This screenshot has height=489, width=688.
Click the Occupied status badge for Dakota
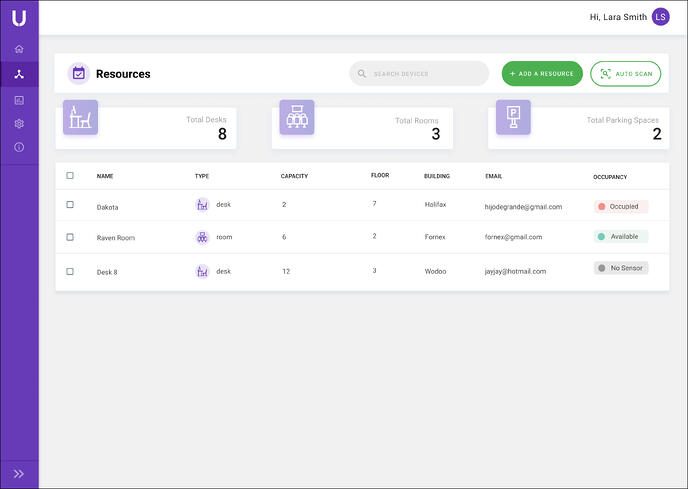coord(621,207)
